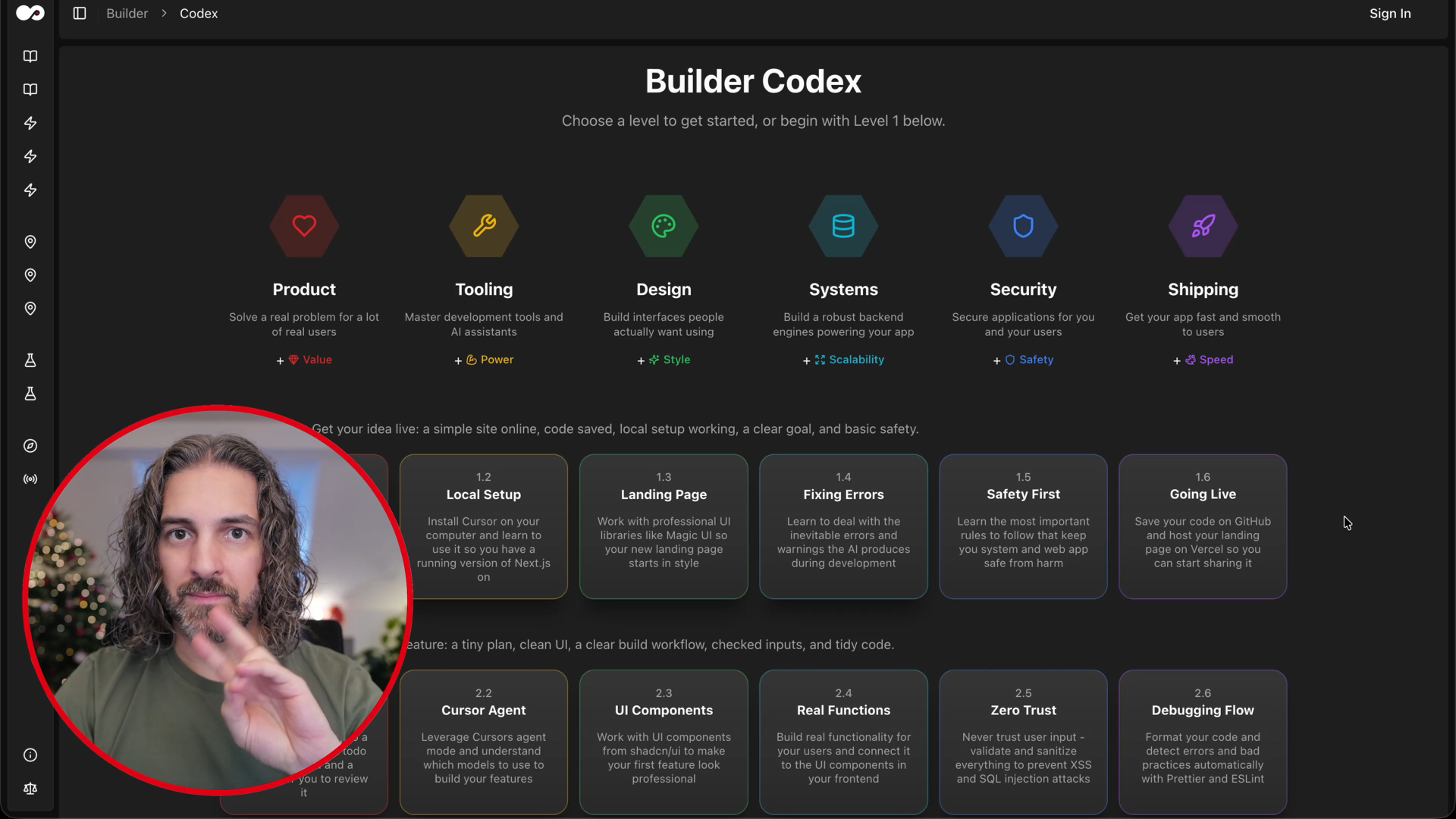1456x819 pixels.
Task: Click the scales icon at sidebar bottom
Action: (x=30, y=789)
